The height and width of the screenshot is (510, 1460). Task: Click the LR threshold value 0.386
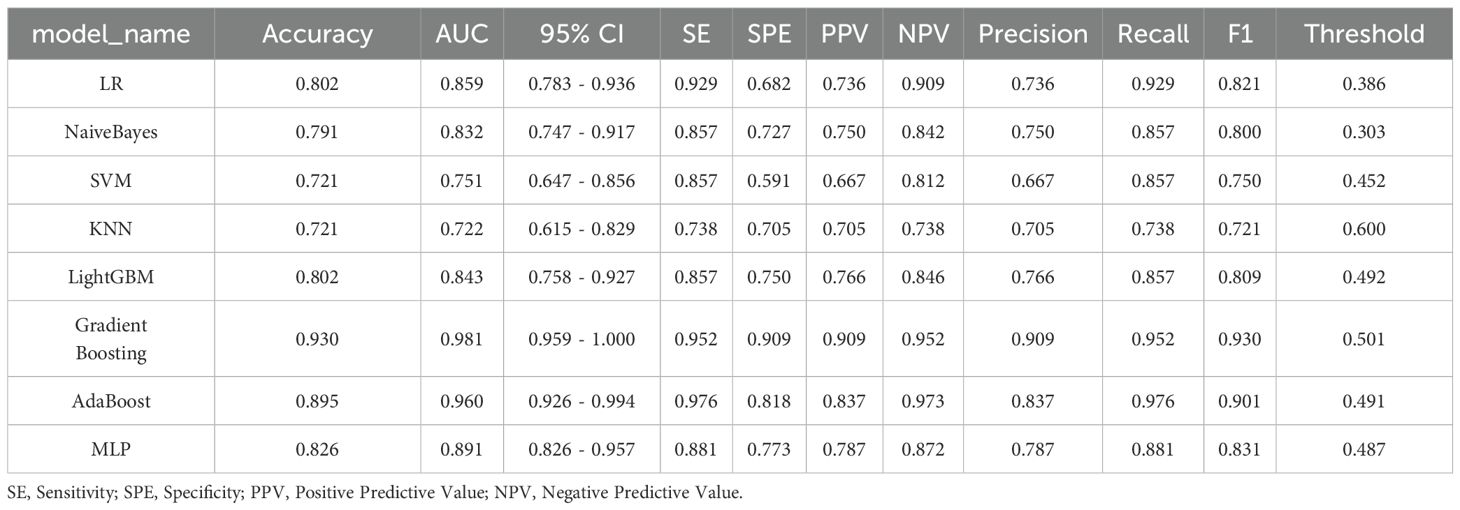[1364, 84]
